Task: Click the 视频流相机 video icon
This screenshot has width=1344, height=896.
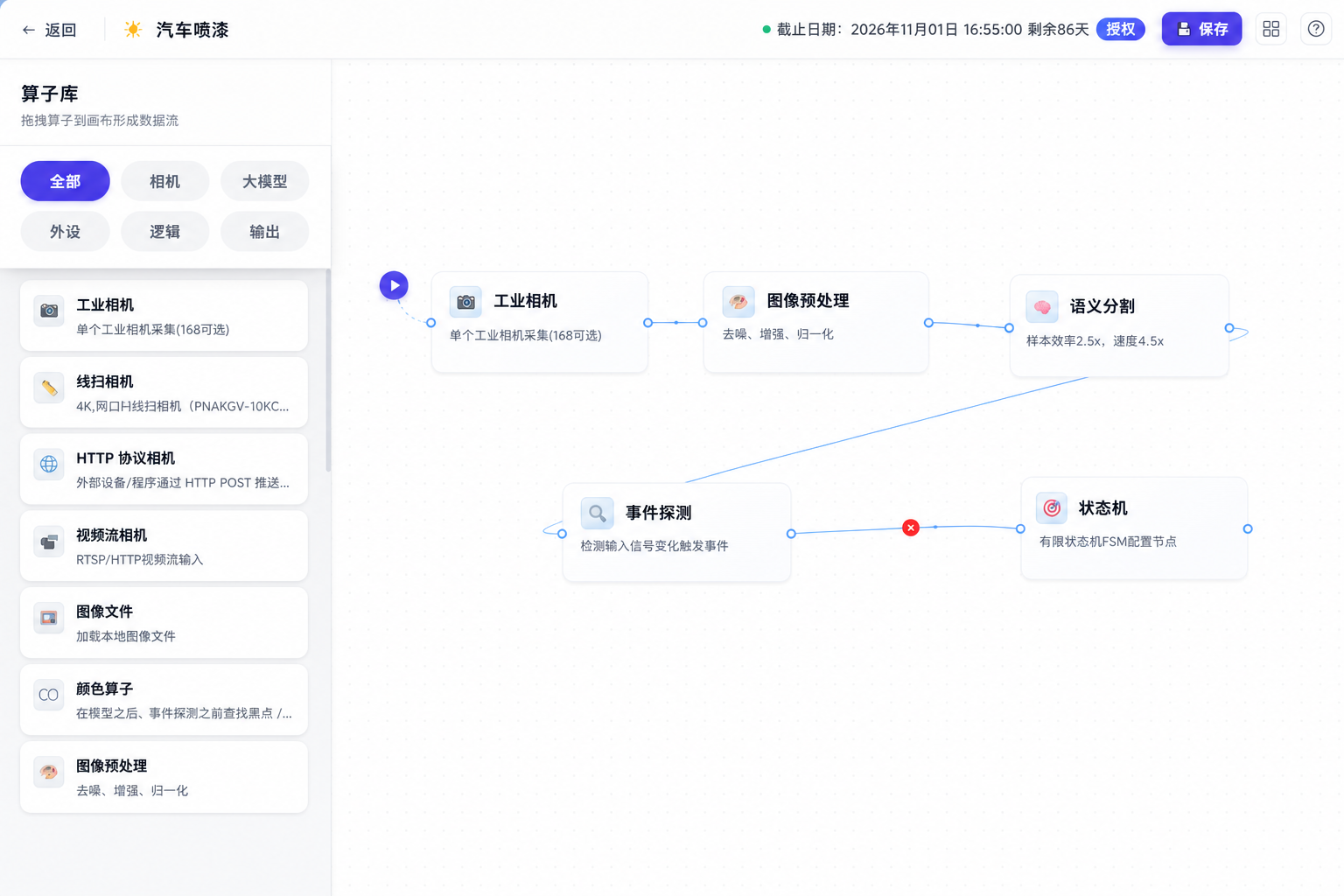Action: 49,542
